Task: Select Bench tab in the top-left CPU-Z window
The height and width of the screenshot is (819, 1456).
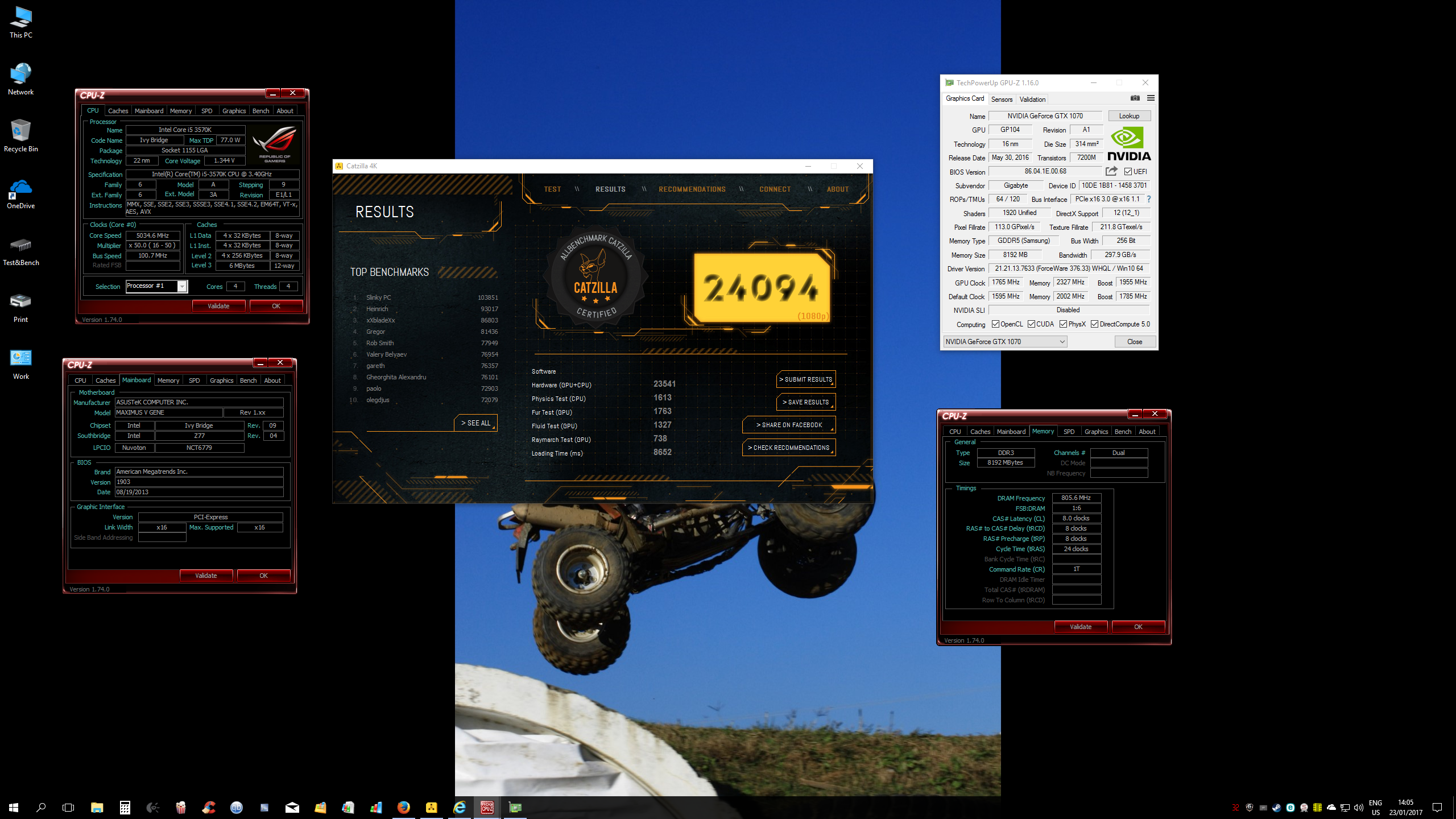Action: click(260, 111)
